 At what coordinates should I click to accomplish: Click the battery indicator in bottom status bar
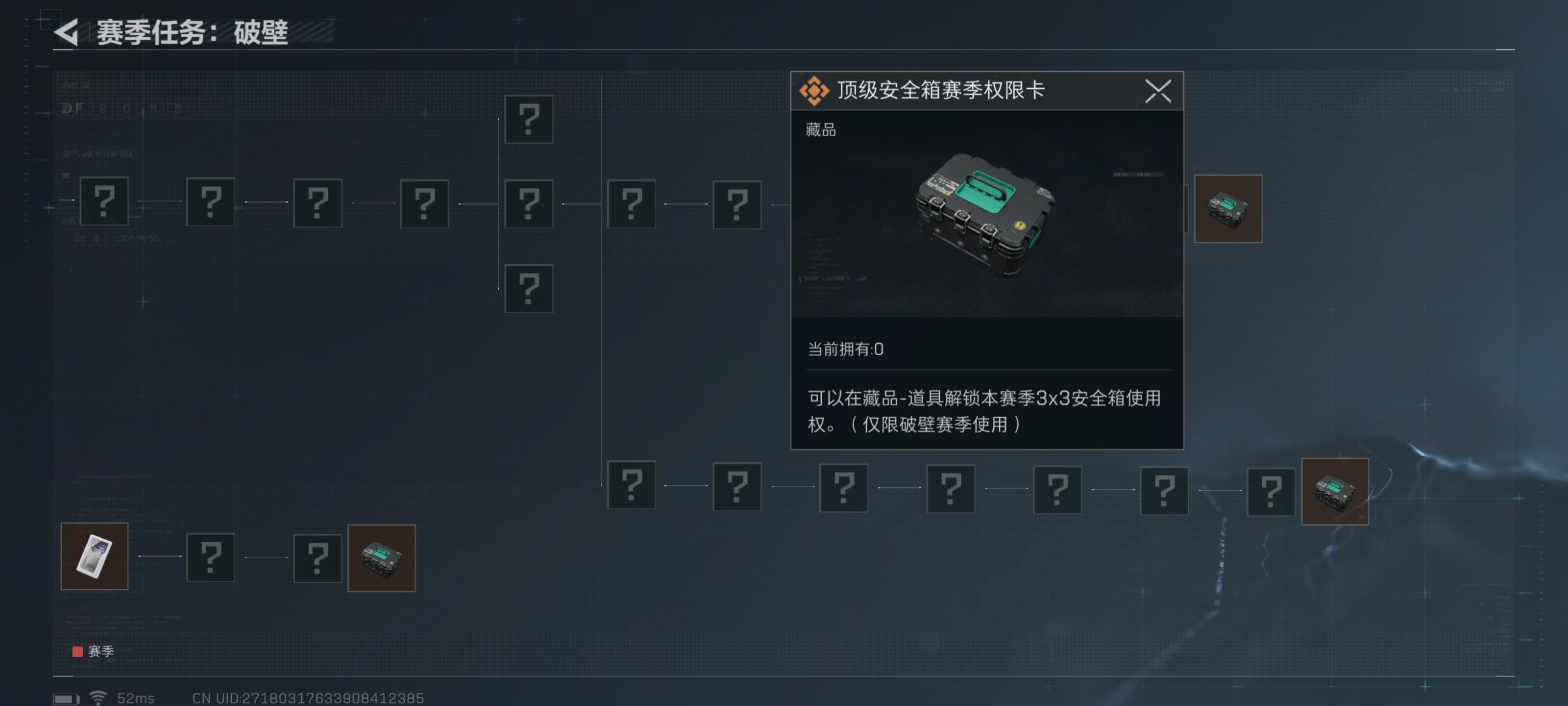tap(66, 698)
